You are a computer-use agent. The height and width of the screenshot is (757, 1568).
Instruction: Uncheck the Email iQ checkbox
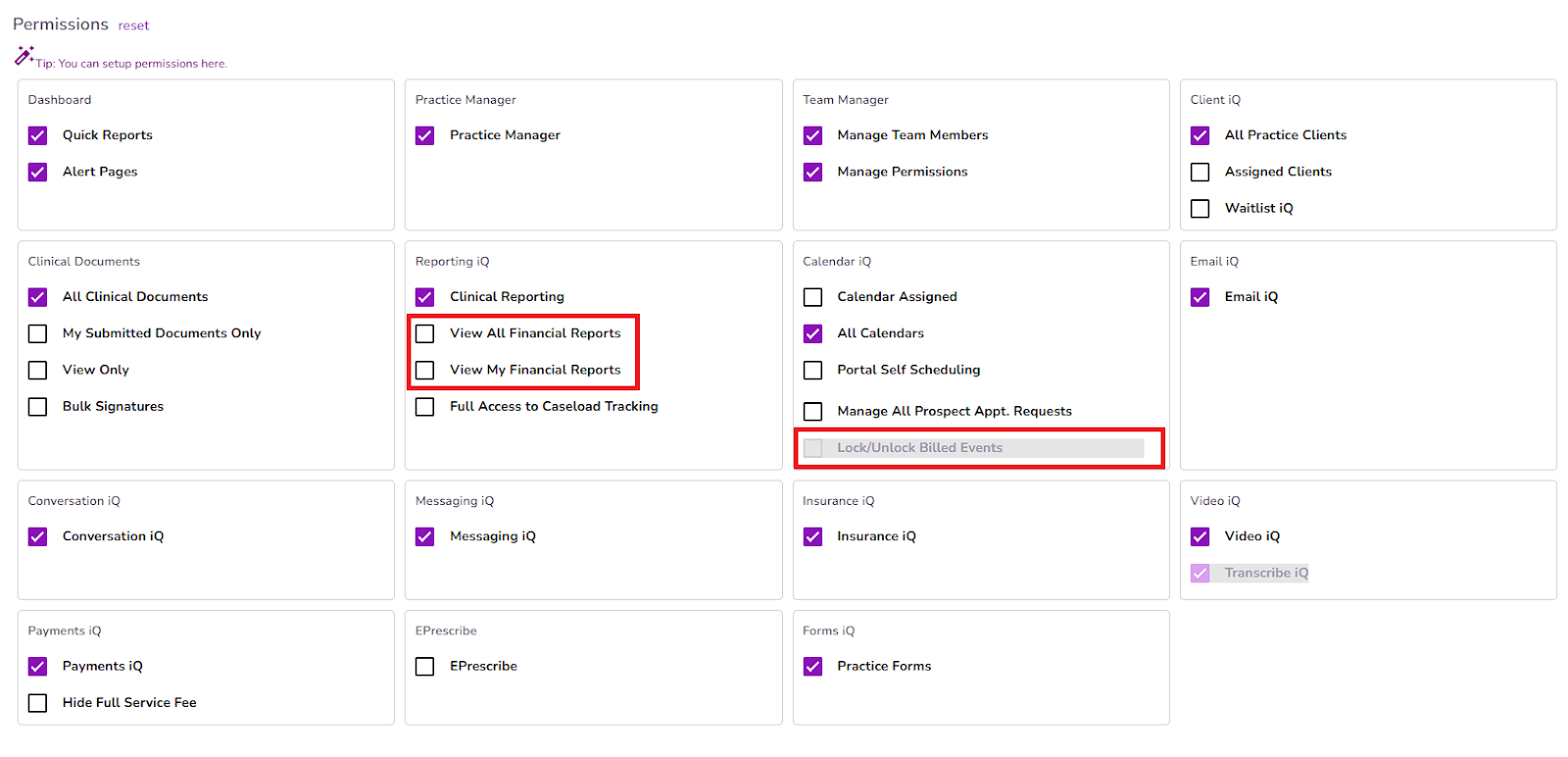[1200, 297]
